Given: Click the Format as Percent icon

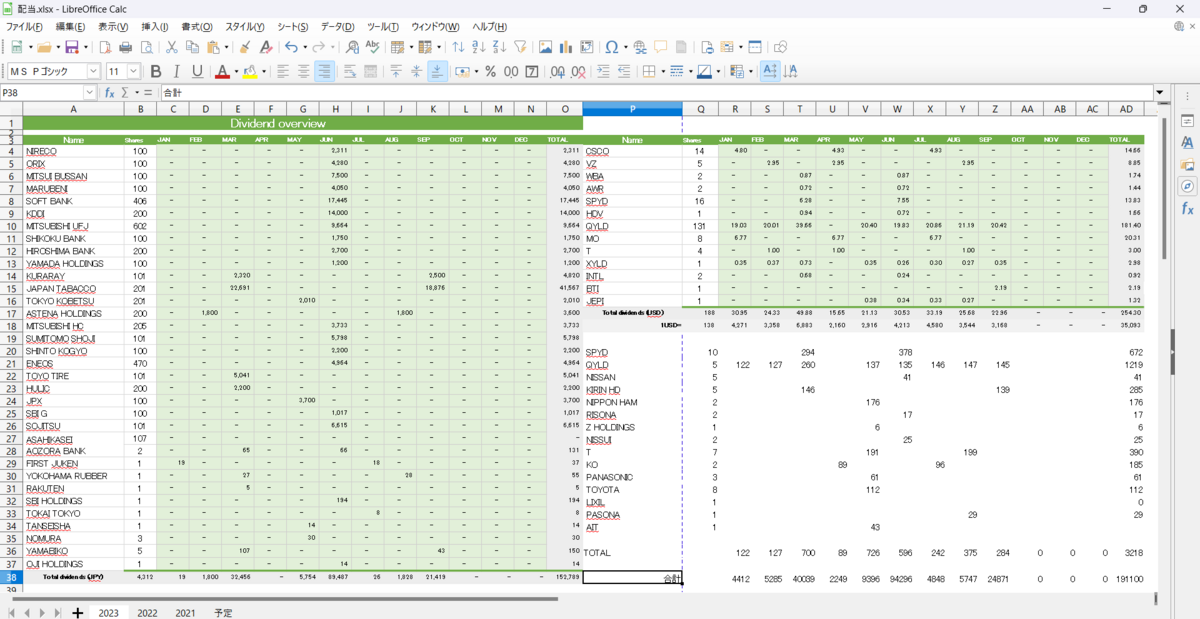Looking at the screenshot, I should tap(490, 71).
